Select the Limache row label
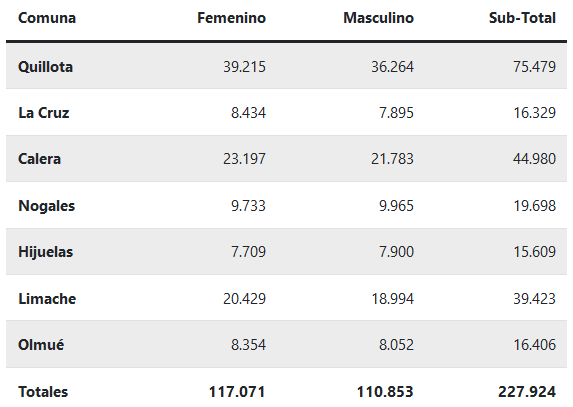 pyautogui.click(x=47, y=298)
